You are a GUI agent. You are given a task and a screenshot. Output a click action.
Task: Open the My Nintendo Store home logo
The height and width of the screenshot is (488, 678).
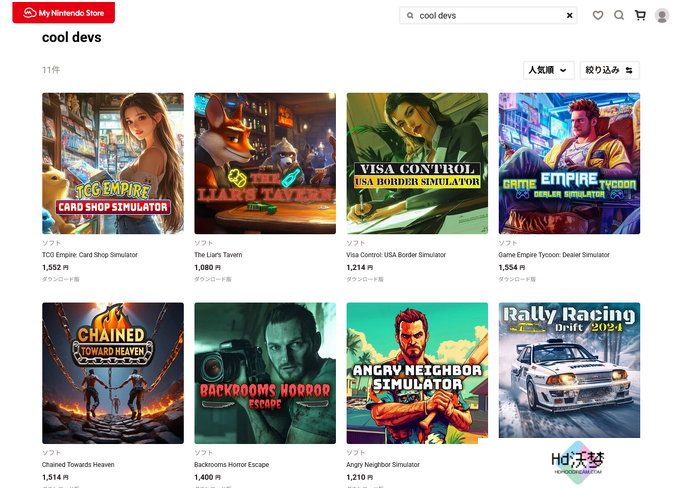coord(64,13)
